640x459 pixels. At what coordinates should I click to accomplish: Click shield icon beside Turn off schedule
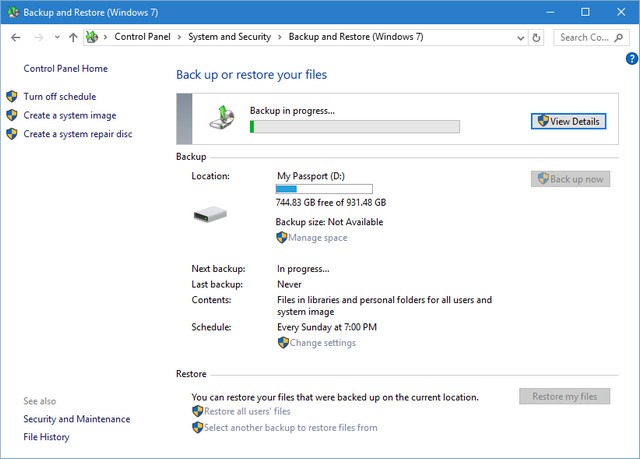[x=12, y=97]
